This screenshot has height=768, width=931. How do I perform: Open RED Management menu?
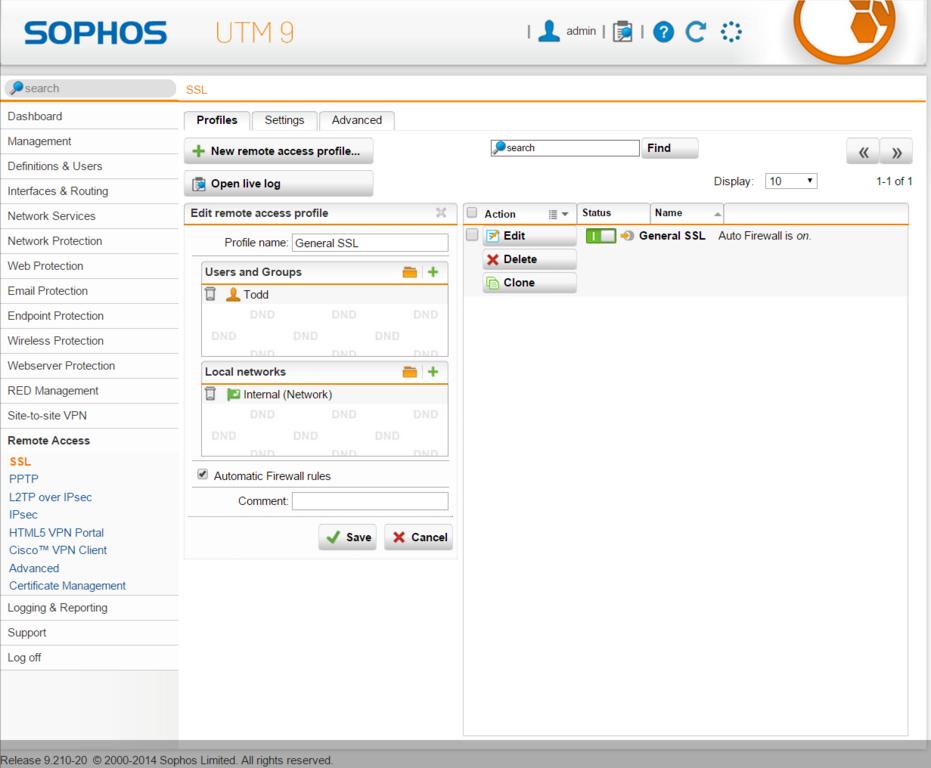89,391
